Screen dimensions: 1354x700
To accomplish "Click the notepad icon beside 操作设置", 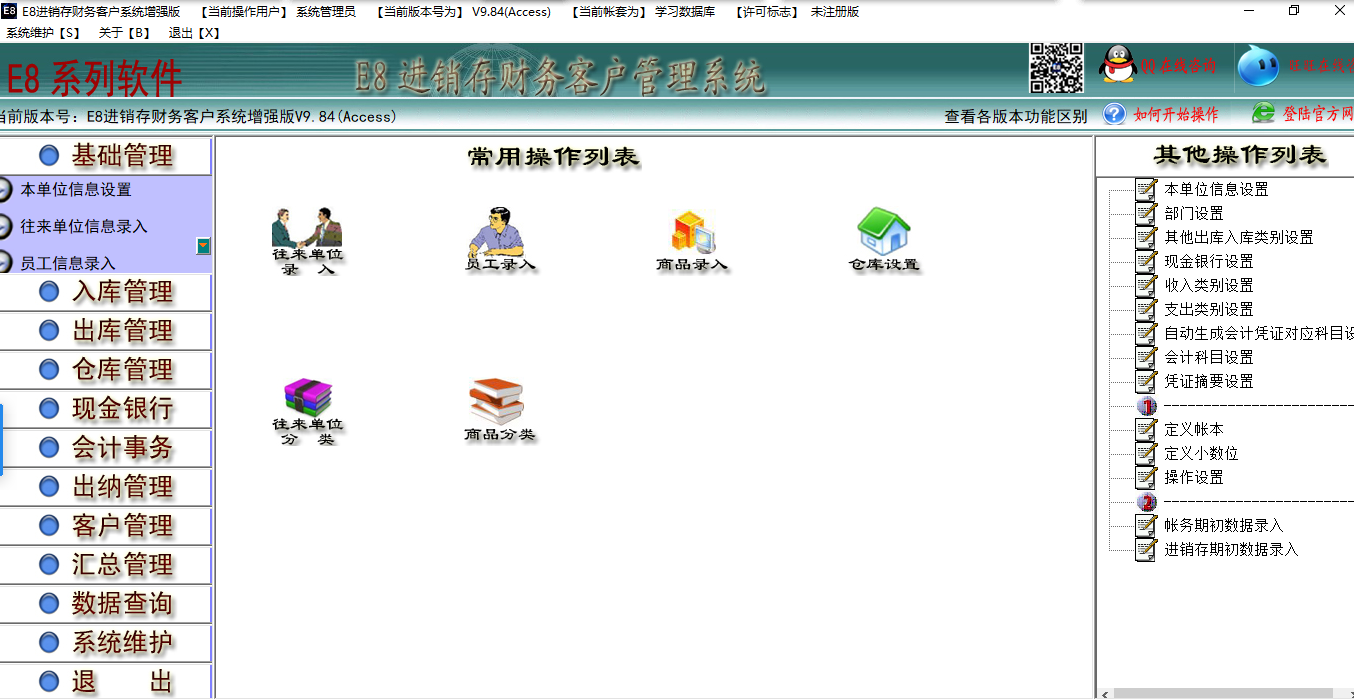I will click(1147, 477).
